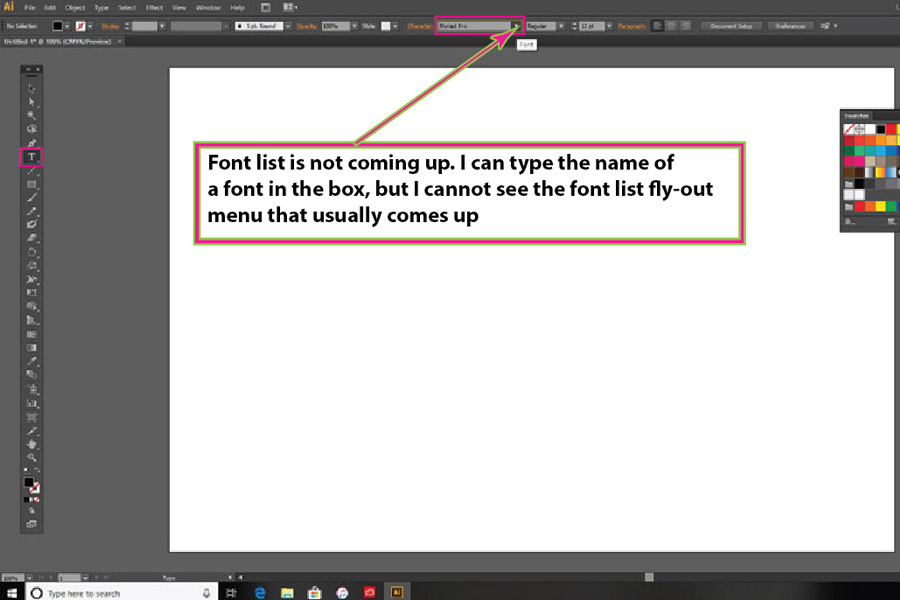Open the arrange documents dropdown
Image resolution: width=900 pixels, height=600 pixels.
coord(290,7)
